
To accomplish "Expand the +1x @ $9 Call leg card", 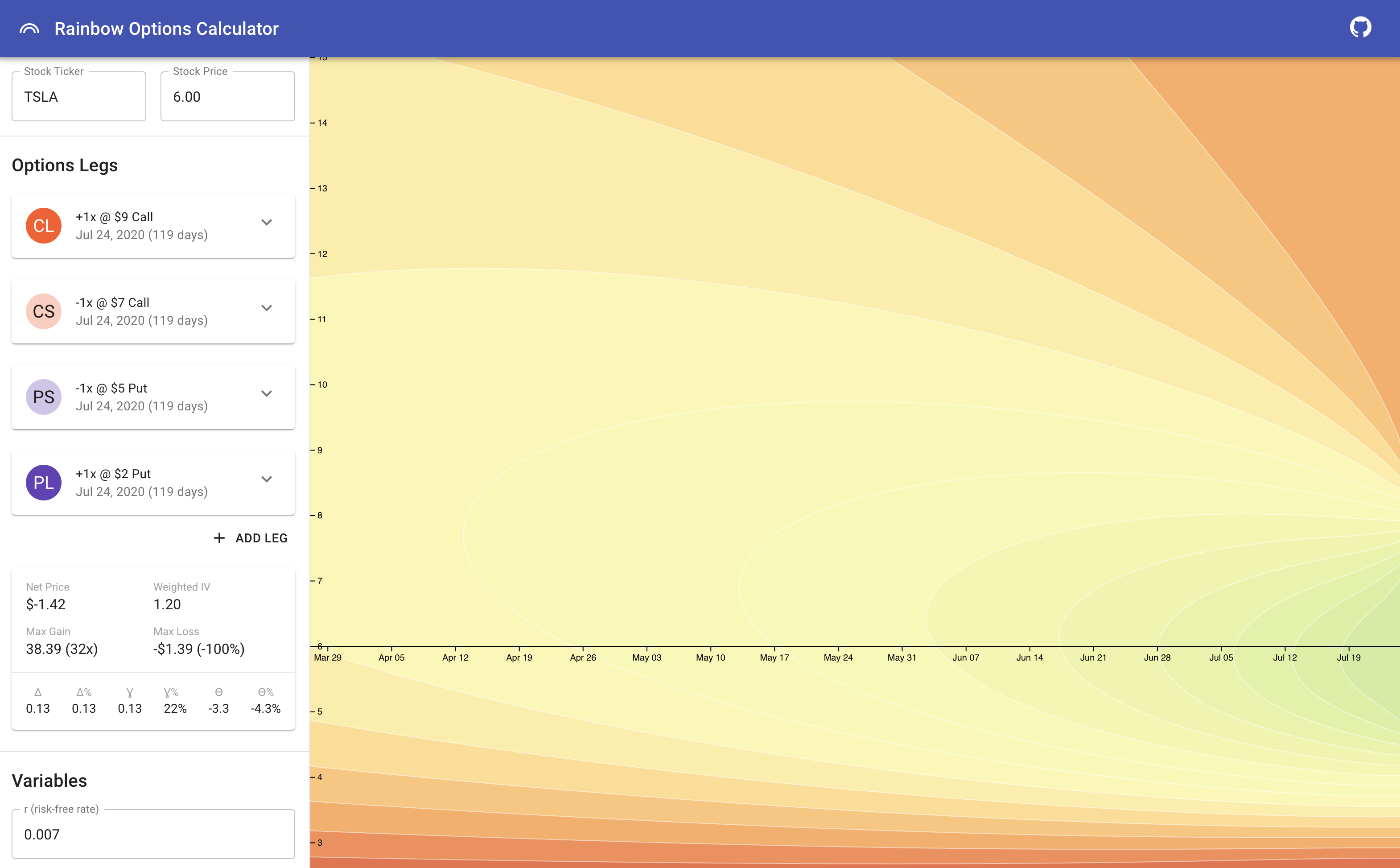I will [267, 223].
